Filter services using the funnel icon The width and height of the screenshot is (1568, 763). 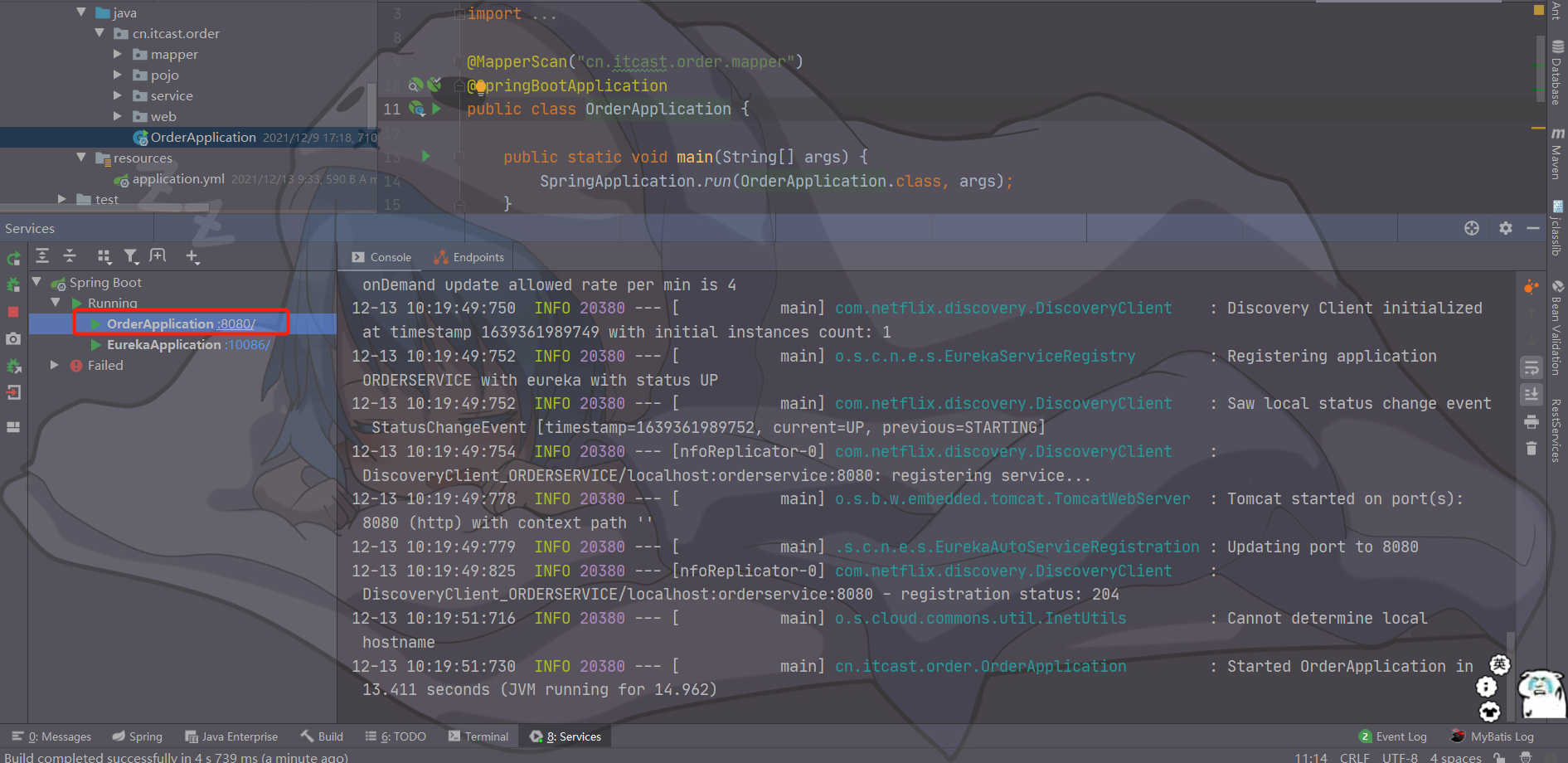[131, 256]
